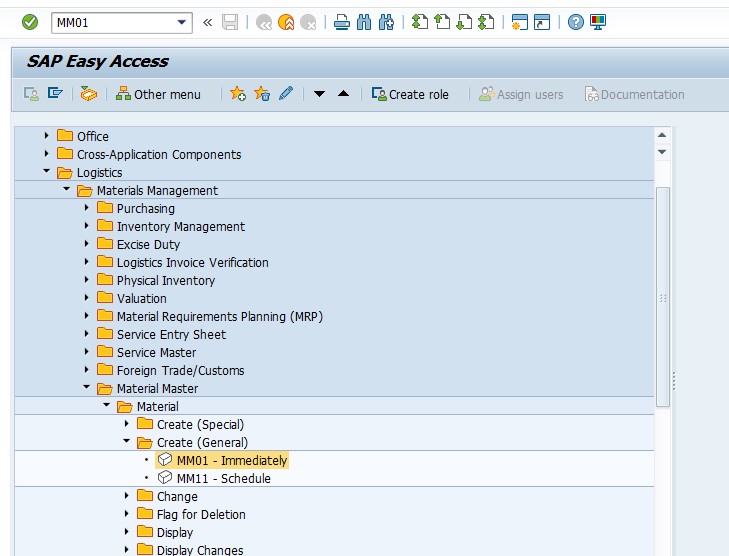Click the Move Favorites Up arrow
The width and height of the screenshot is (729, 556).
tap(344, 93)
